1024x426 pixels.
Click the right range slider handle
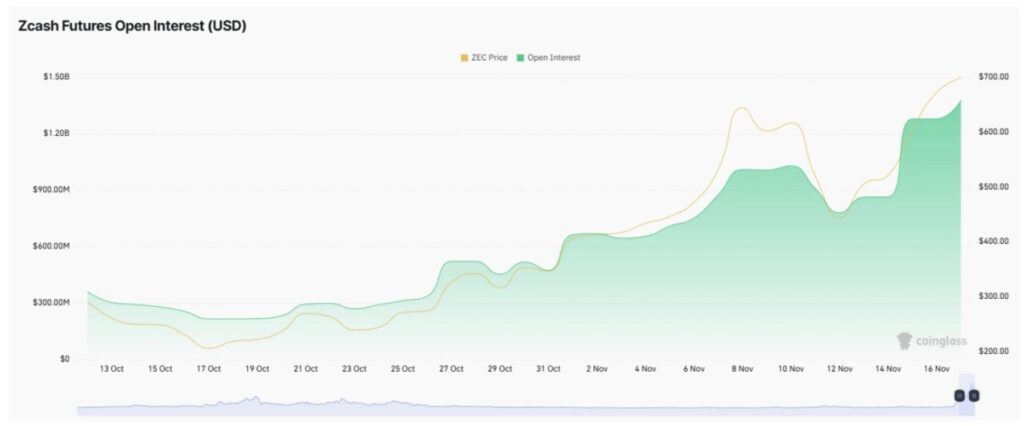974,396
